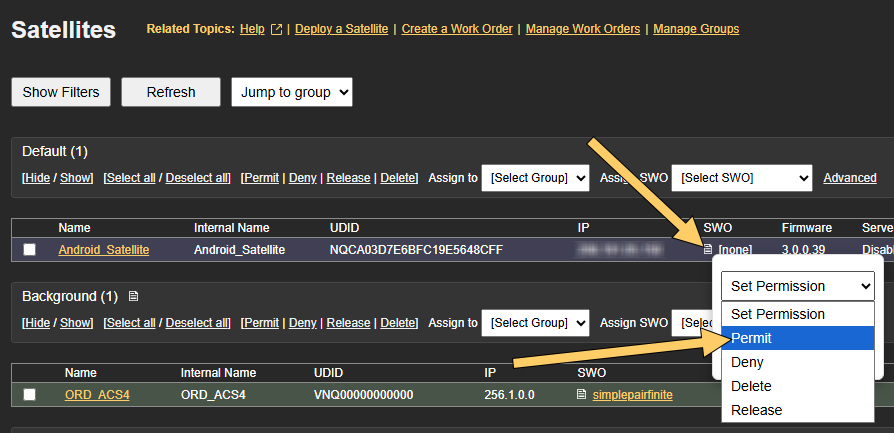Tick the Android_Satellite row checkbox

click(x=30, y=250)
